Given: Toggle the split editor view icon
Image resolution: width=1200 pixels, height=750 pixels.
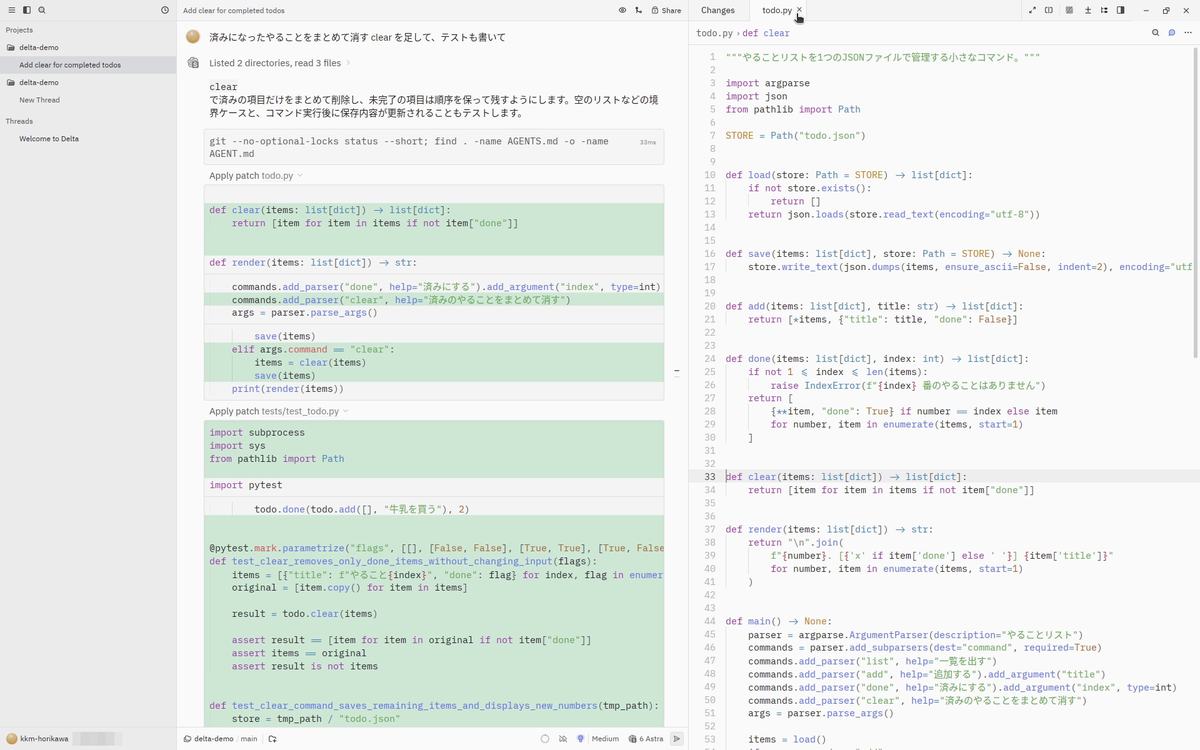Looking at the screenshot, I should click(x=1049, y=10).
